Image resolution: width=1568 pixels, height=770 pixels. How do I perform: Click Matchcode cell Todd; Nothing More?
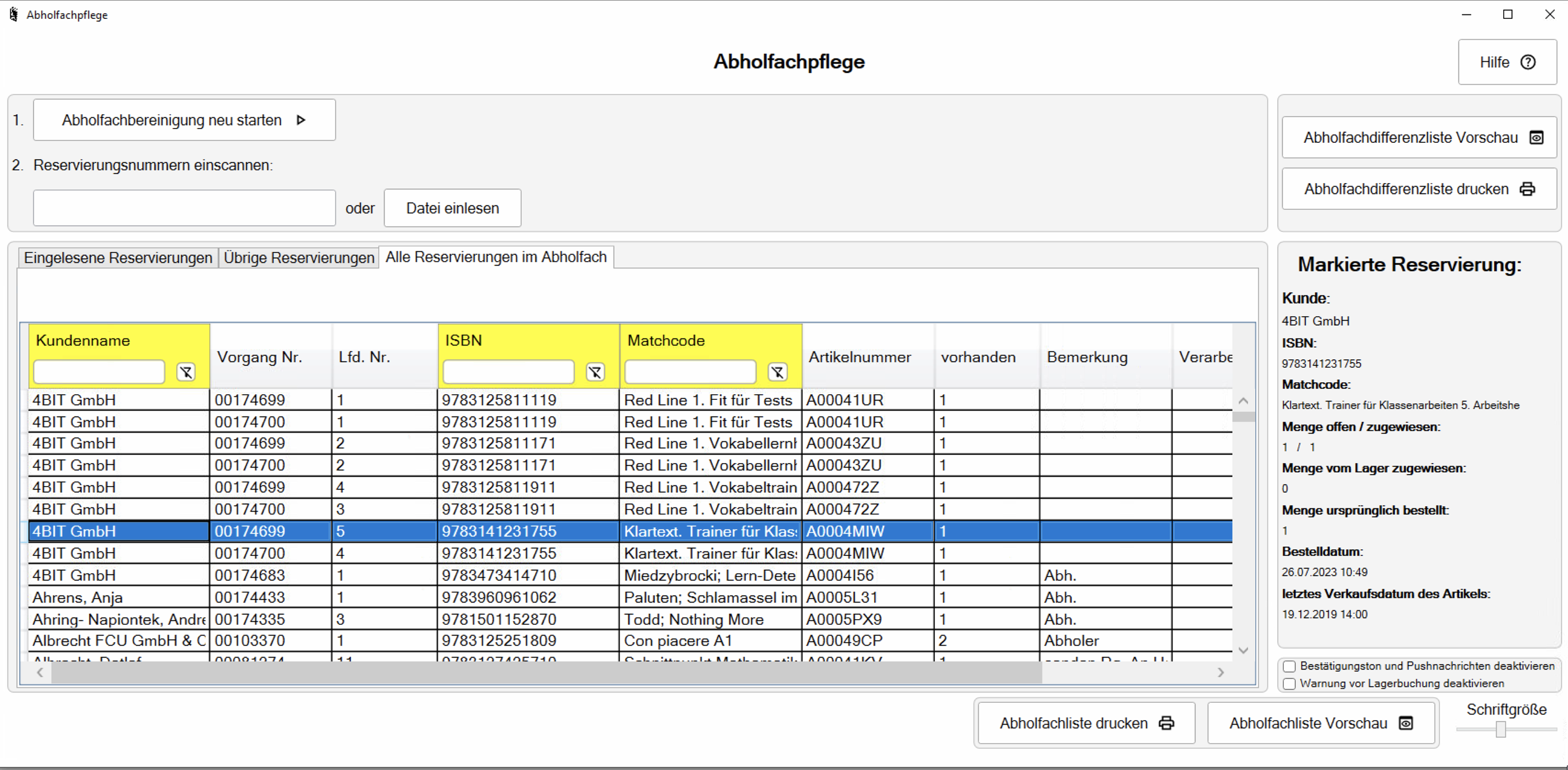tap(711, 619)
